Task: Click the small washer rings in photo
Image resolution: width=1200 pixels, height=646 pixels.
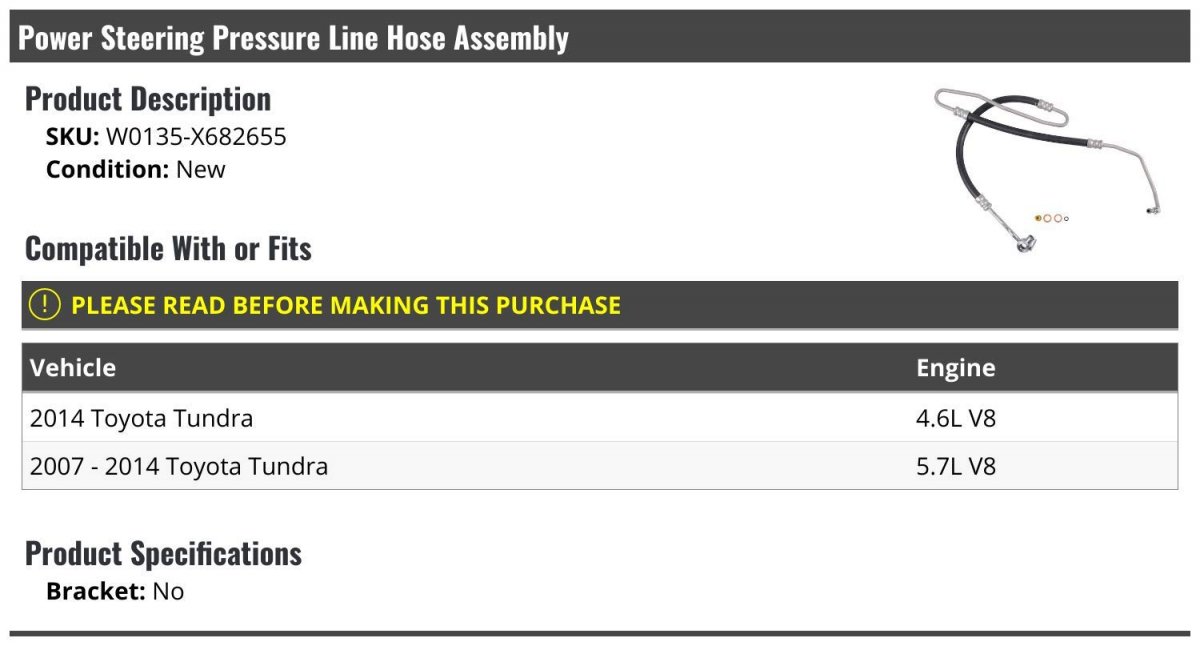Action: tap(1052, 218)
